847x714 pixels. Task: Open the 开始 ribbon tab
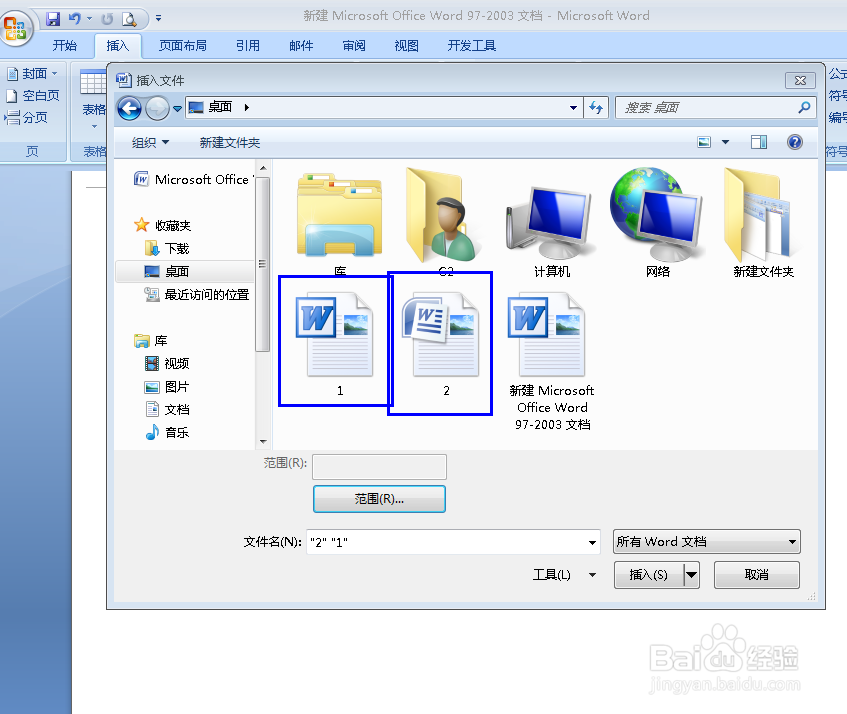point(65,46)
